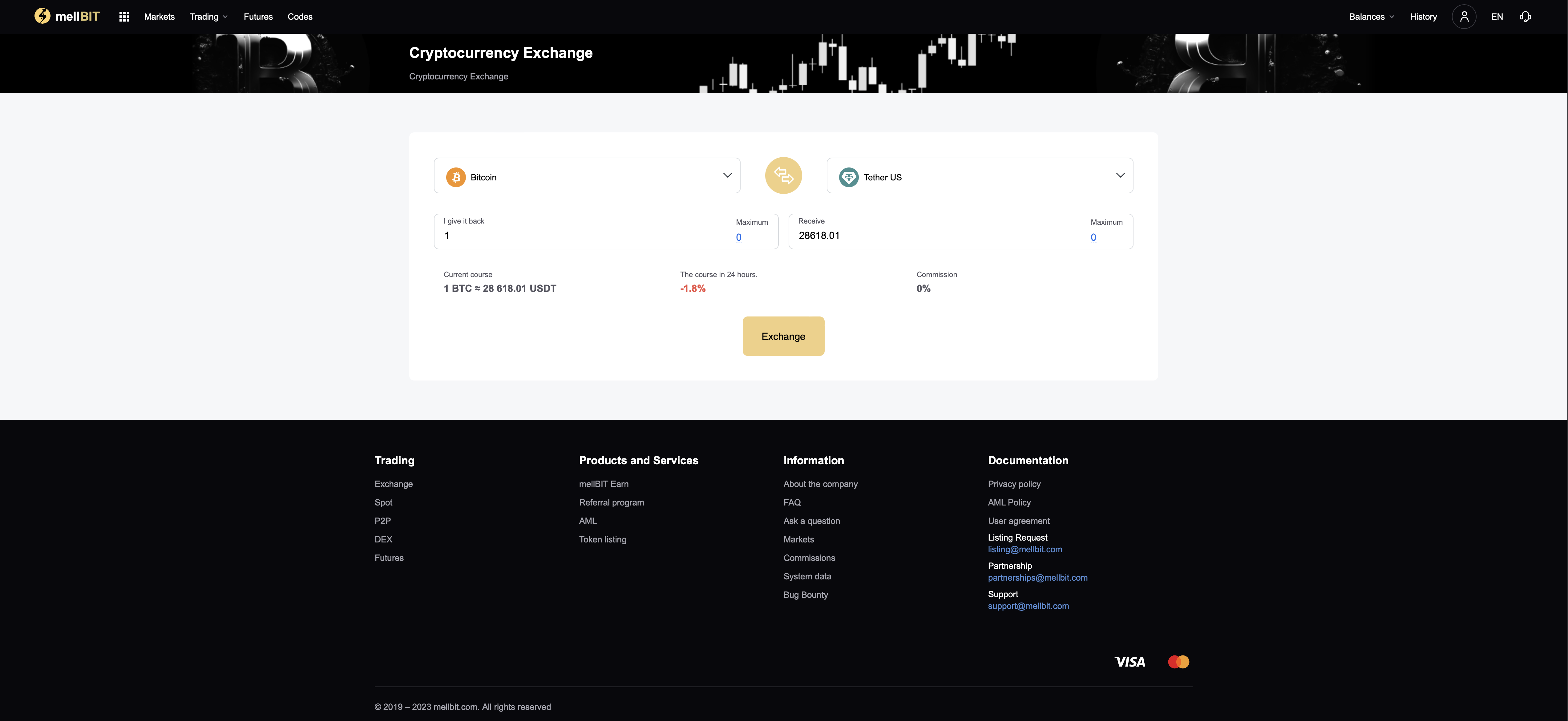Click the 'I give it back' amount field
Viewport: 1568px width, 721px height.
pos(584,236)
